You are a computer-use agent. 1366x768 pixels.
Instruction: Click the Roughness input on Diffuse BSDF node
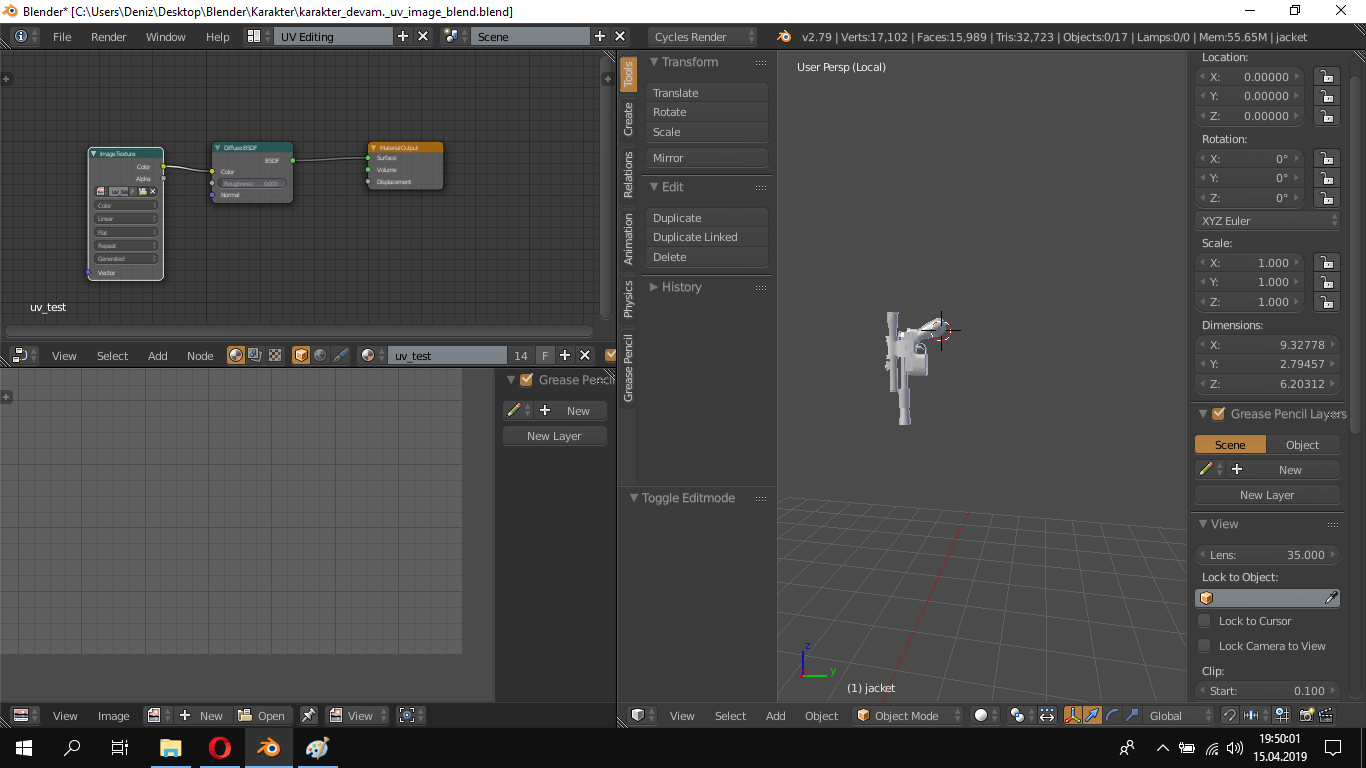[252, 183]
